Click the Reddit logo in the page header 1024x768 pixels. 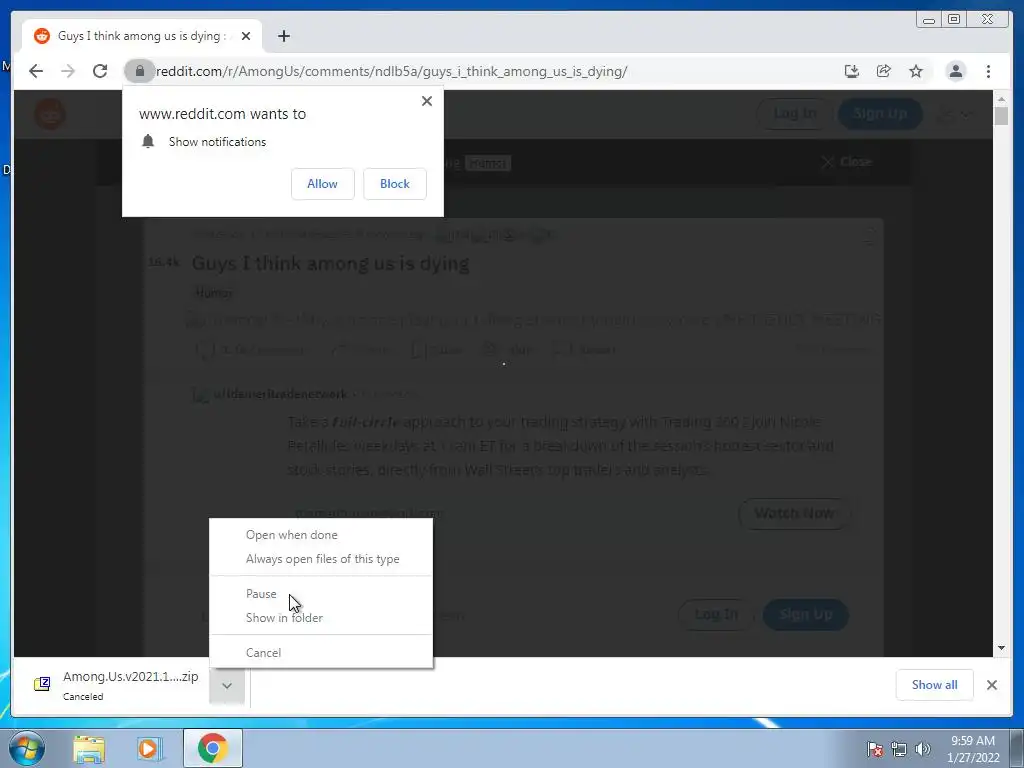50,114
